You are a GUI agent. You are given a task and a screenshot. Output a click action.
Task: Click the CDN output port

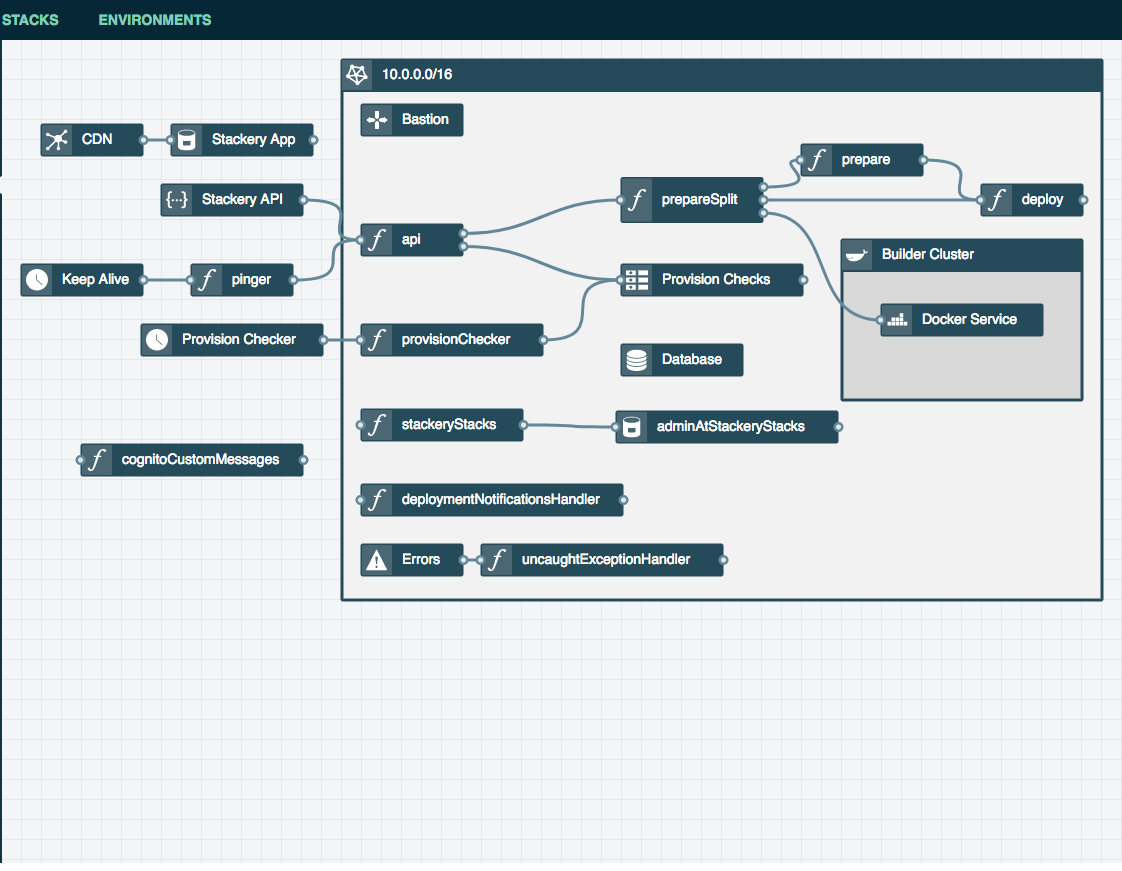point(143,140)
